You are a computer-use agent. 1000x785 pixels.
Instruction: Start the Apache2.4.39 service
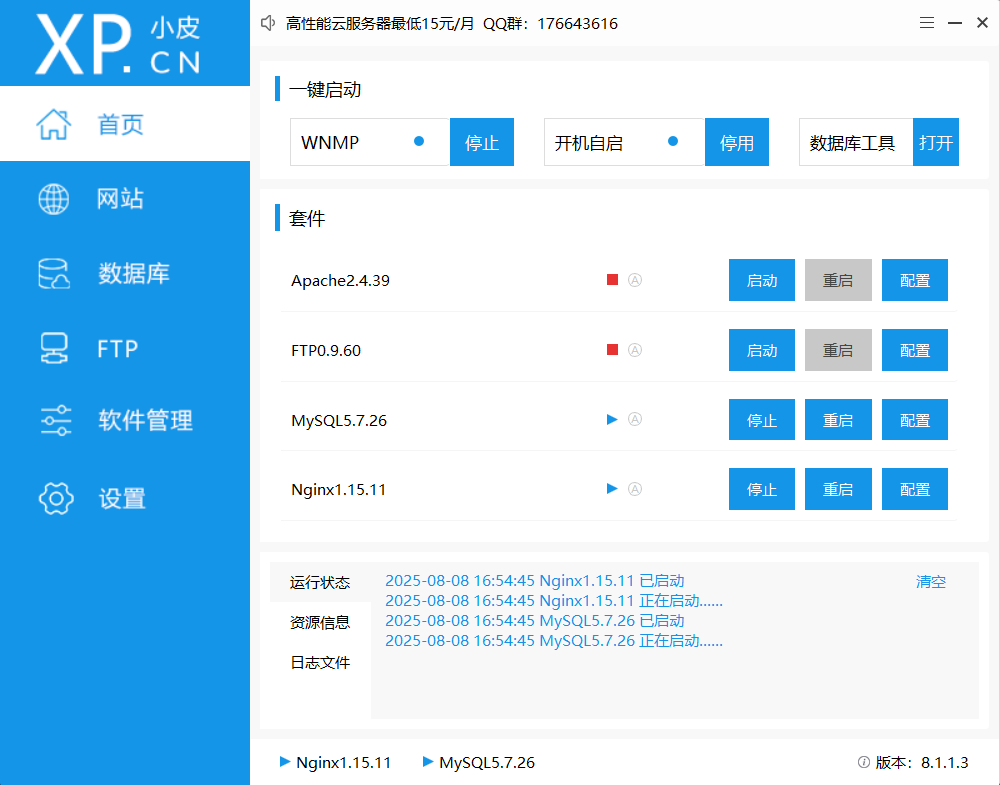[761, 280]
